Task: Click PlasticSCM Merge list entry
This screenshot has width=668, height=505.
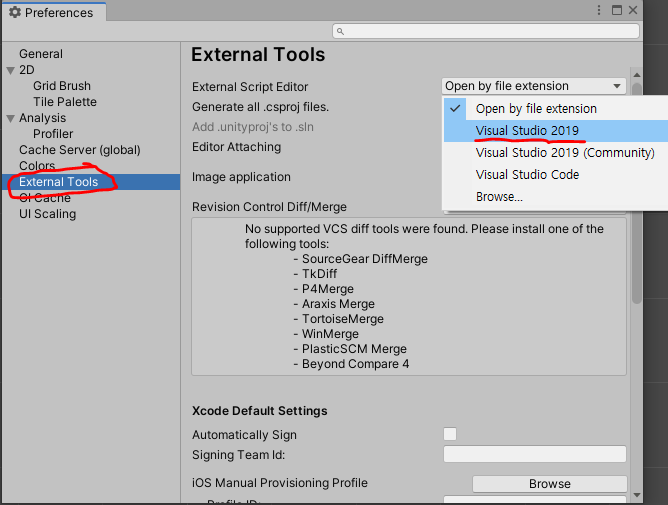Action: tap(354, 349)
